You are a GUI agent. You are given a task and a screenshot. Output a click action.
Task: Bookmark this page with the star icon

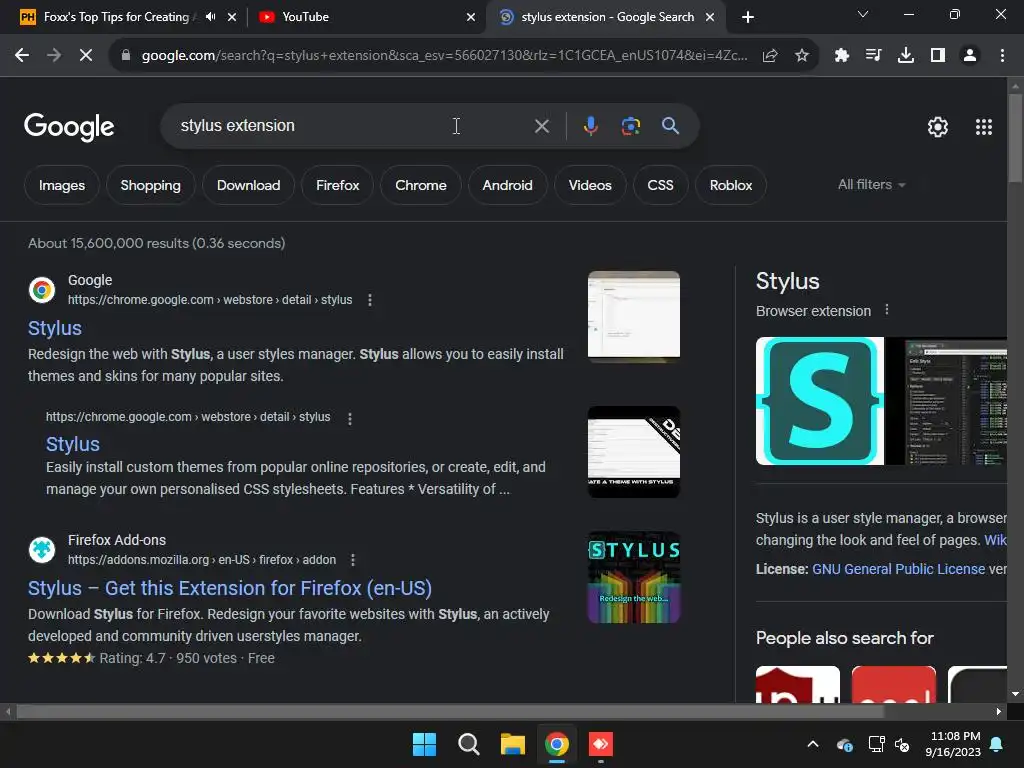[x=802, y=56]
